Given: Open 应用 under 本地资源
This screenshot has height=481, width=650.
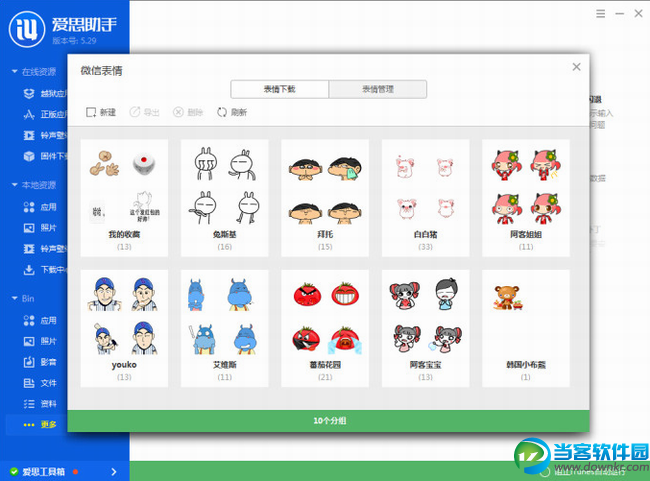Looking at the screenshot, I should pyautogui.click(x=40, y=207).
